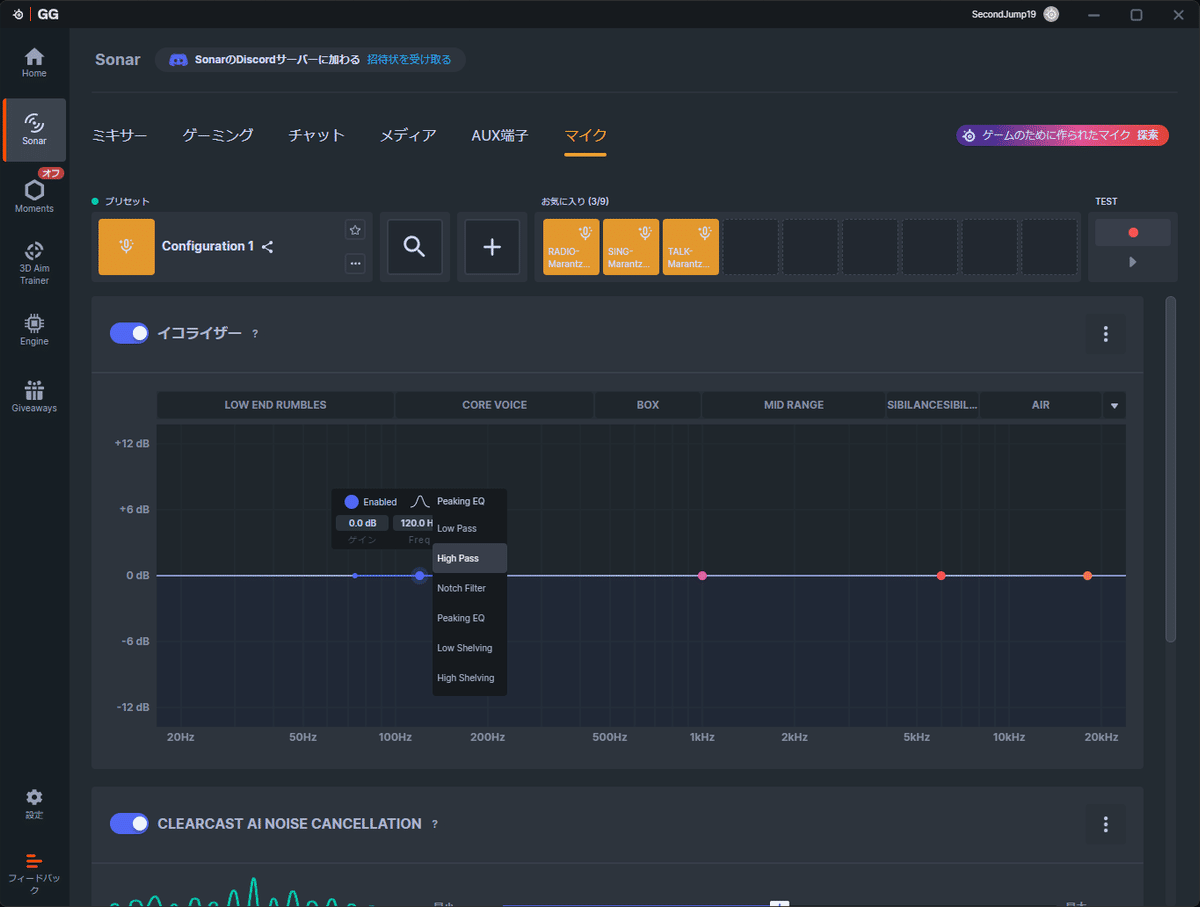1200x907 pixels.
Task: Choose High Shelving filter type
Action: [470, 678]
